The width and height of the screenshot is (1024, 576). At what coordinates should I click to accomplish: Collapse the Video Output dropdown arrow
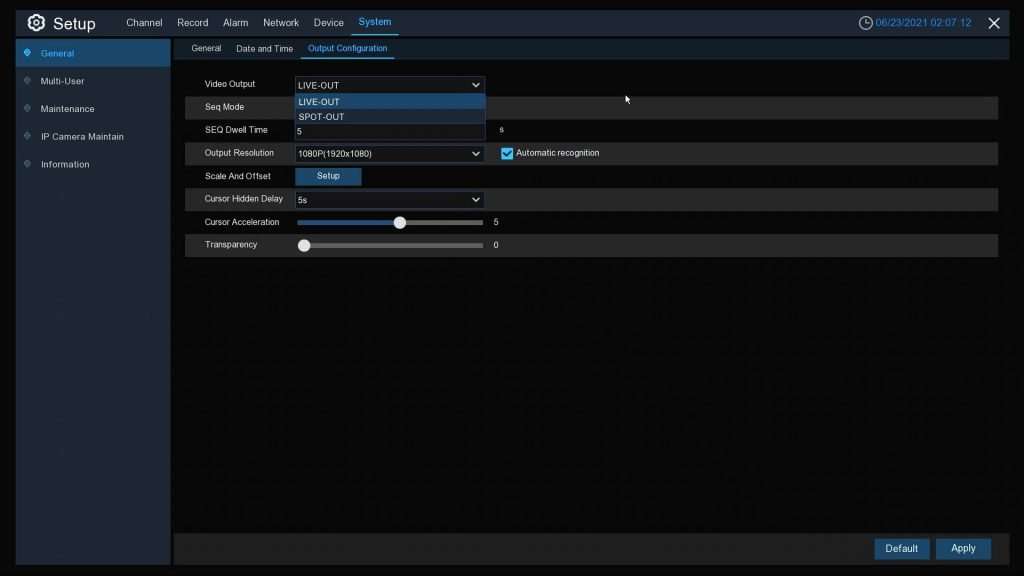click(476, 86)
